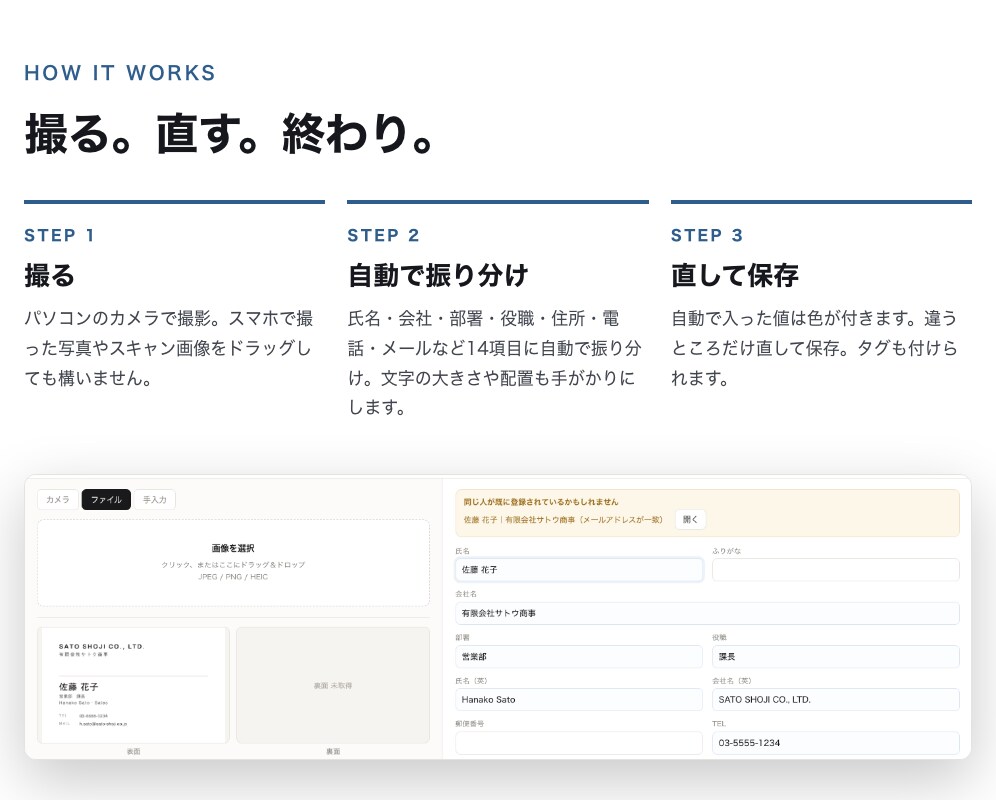Viewport: 996px width, 800px height.
Task: Click the 役職 field showing 課長
Action: [x=835, y=656]
